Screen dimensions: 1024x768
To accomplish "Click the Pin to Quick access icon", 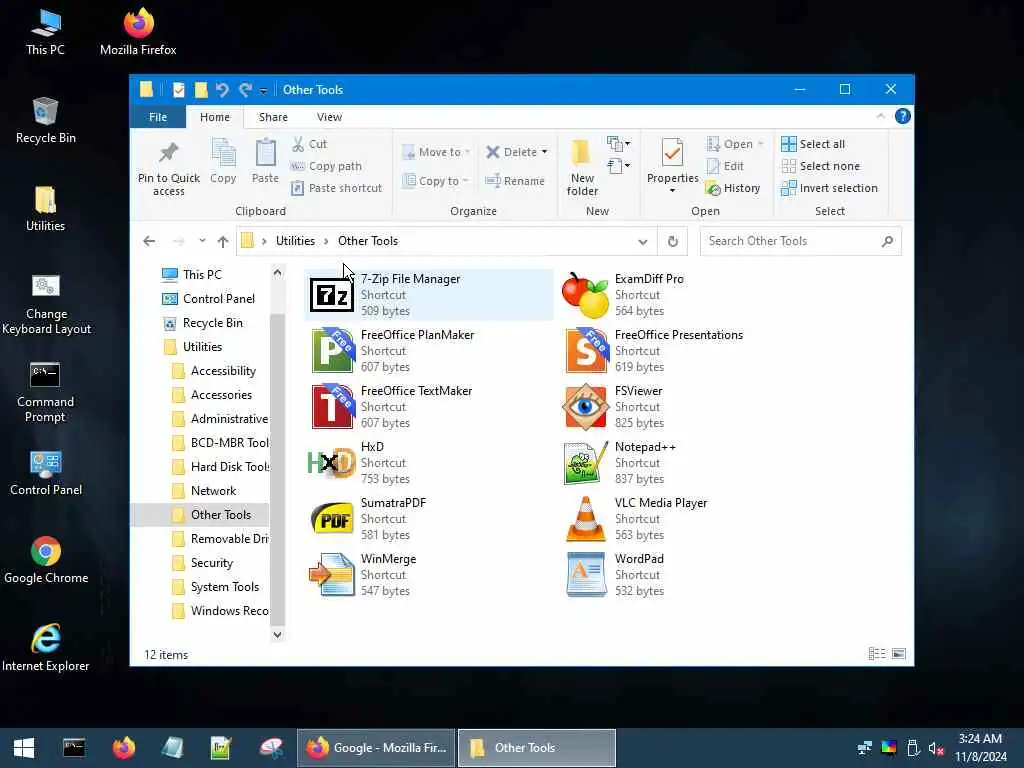I will [168, 153].
